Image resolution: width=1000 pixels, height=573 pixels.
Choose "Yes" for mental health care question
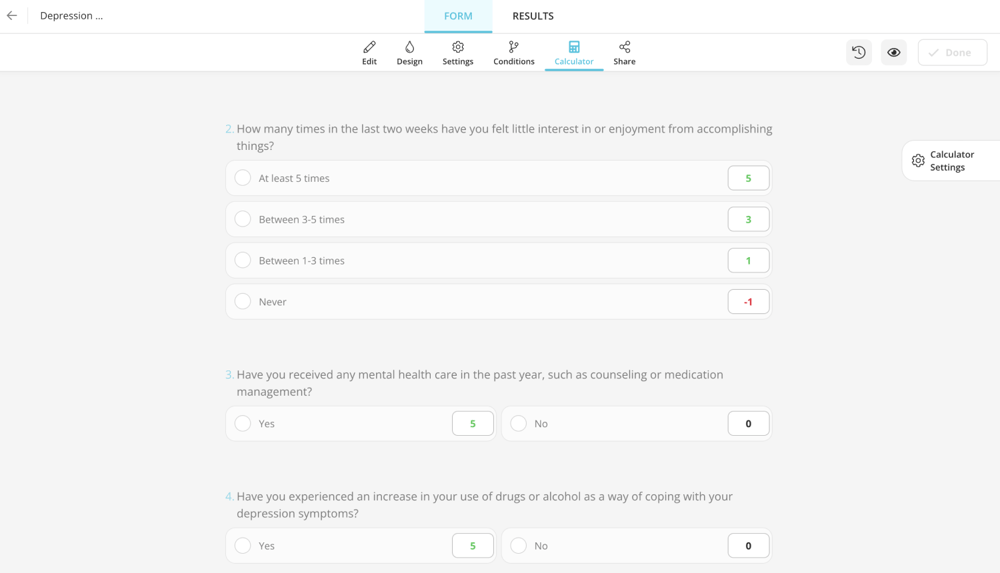coord(243,423)
